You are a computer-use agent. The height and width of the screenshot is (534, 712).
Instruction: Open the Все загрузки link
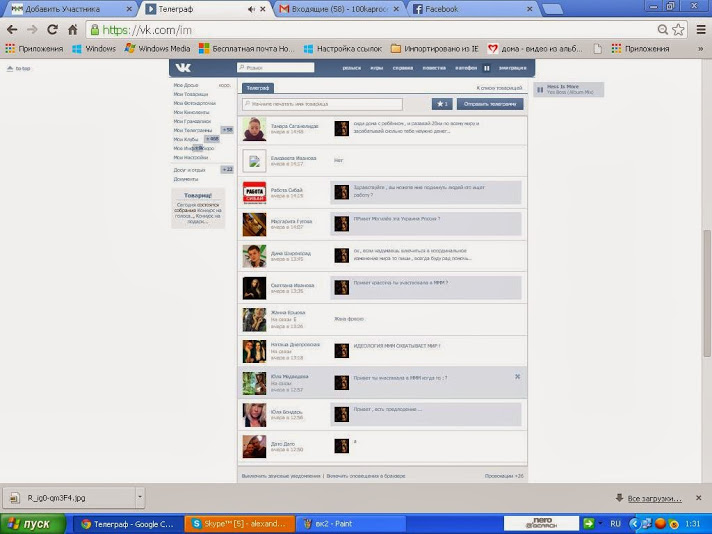(x=654, y=499)
